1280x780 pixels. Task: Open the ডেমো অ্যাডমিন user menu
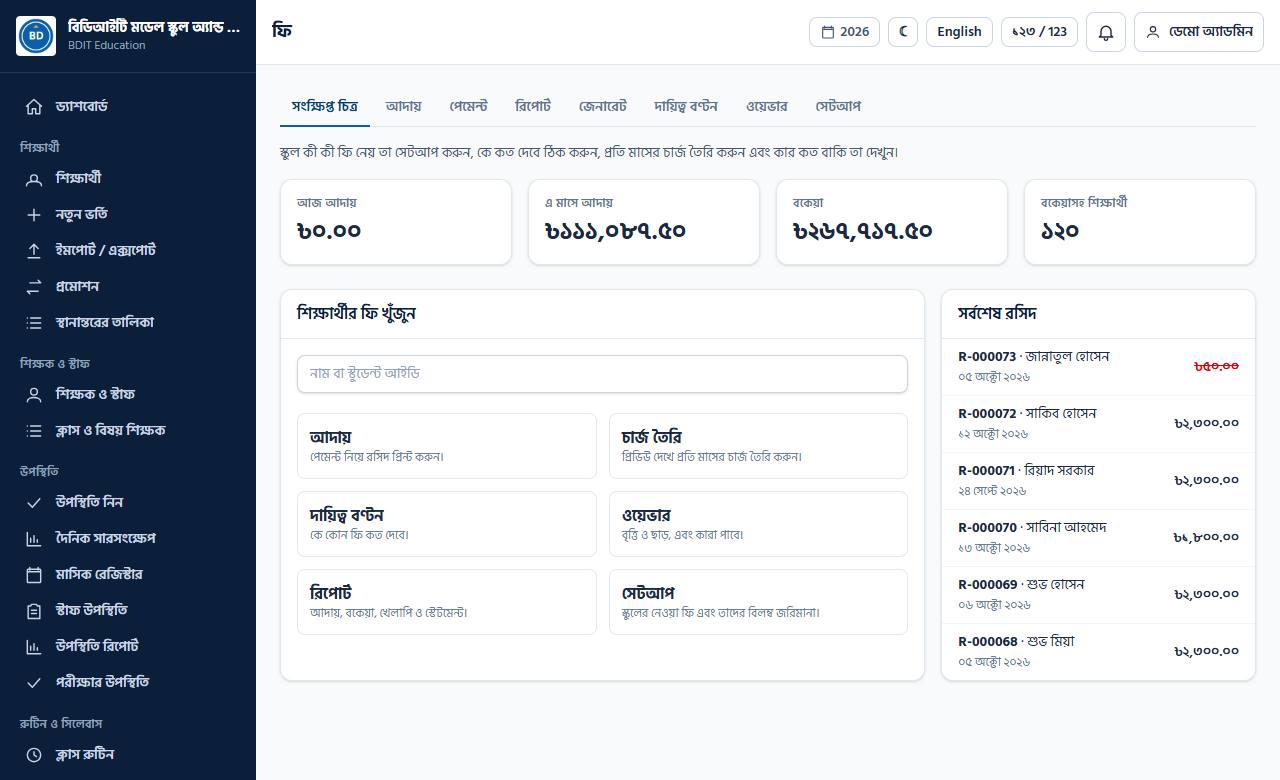point(1199,32)
